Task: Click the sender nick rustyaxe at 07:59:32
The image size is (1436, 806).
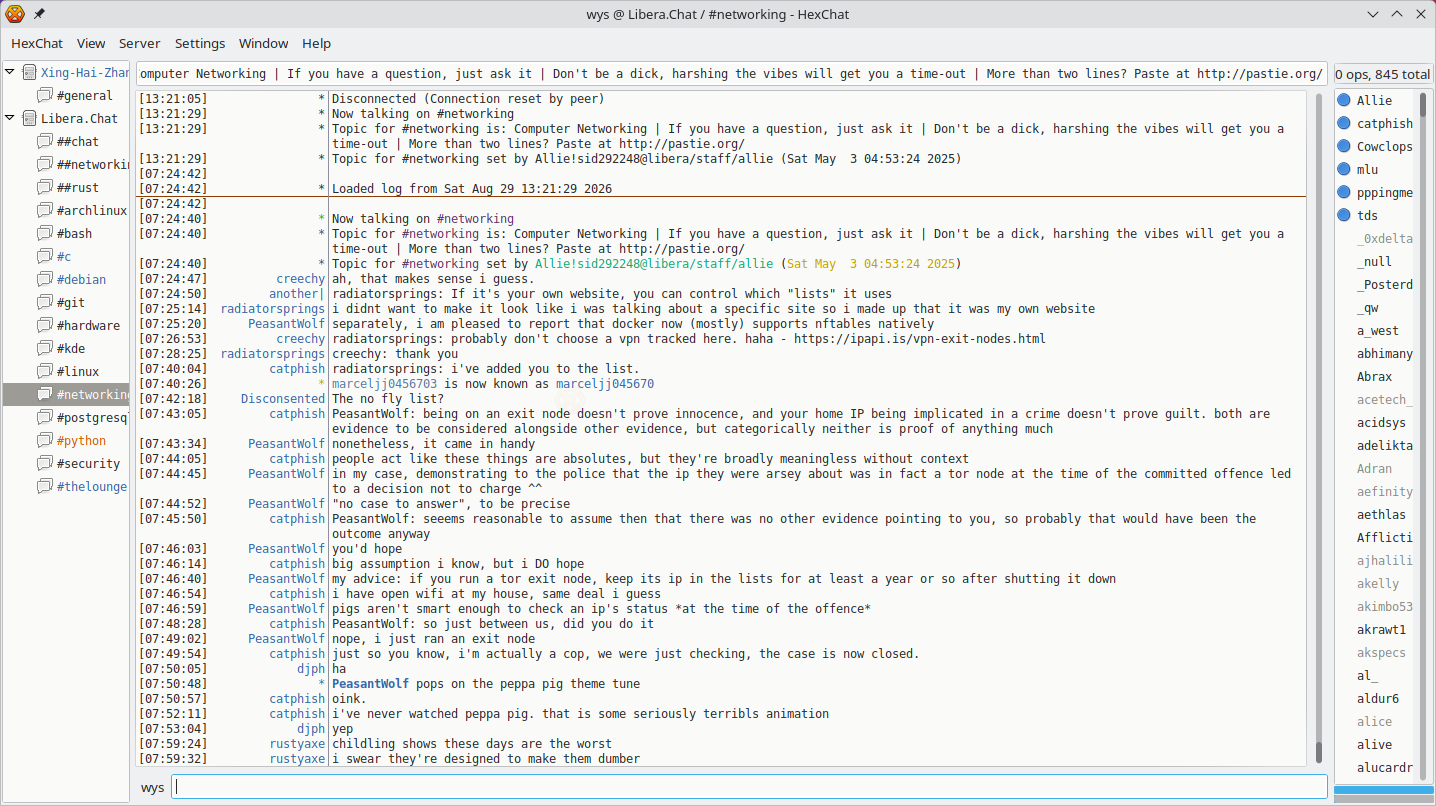Action: coord(297,759)
